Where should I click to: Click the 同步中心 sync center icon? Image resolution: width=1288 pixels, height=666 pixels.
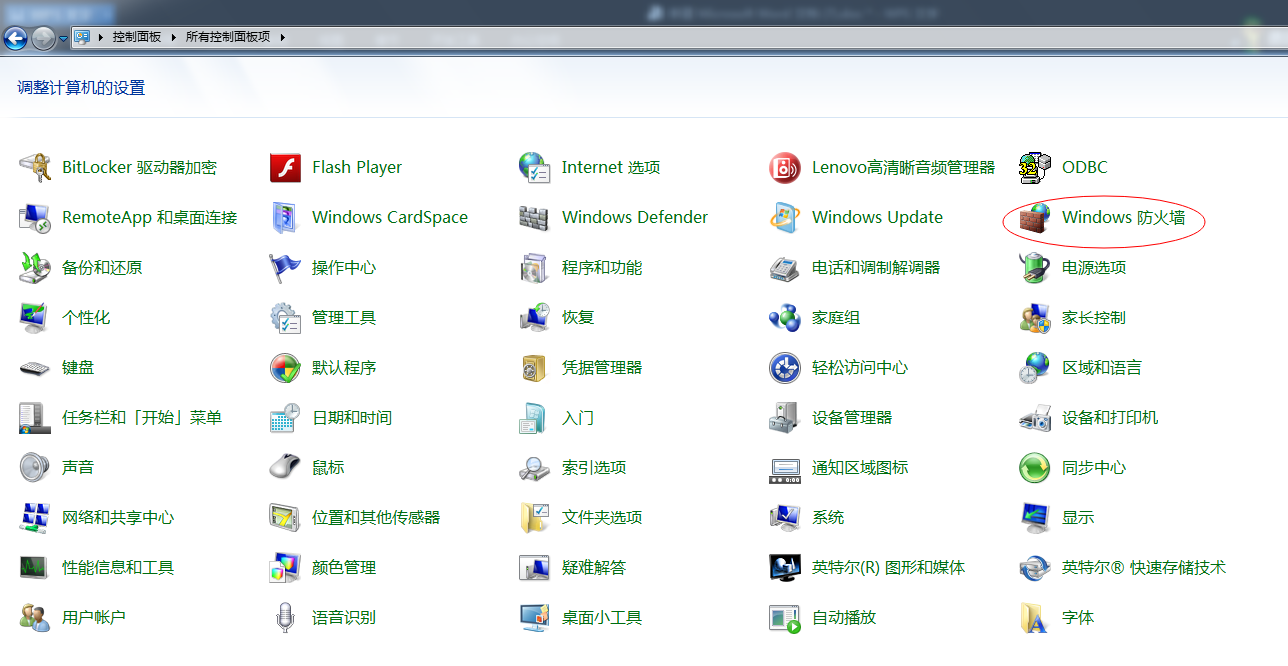(1034, 468)
